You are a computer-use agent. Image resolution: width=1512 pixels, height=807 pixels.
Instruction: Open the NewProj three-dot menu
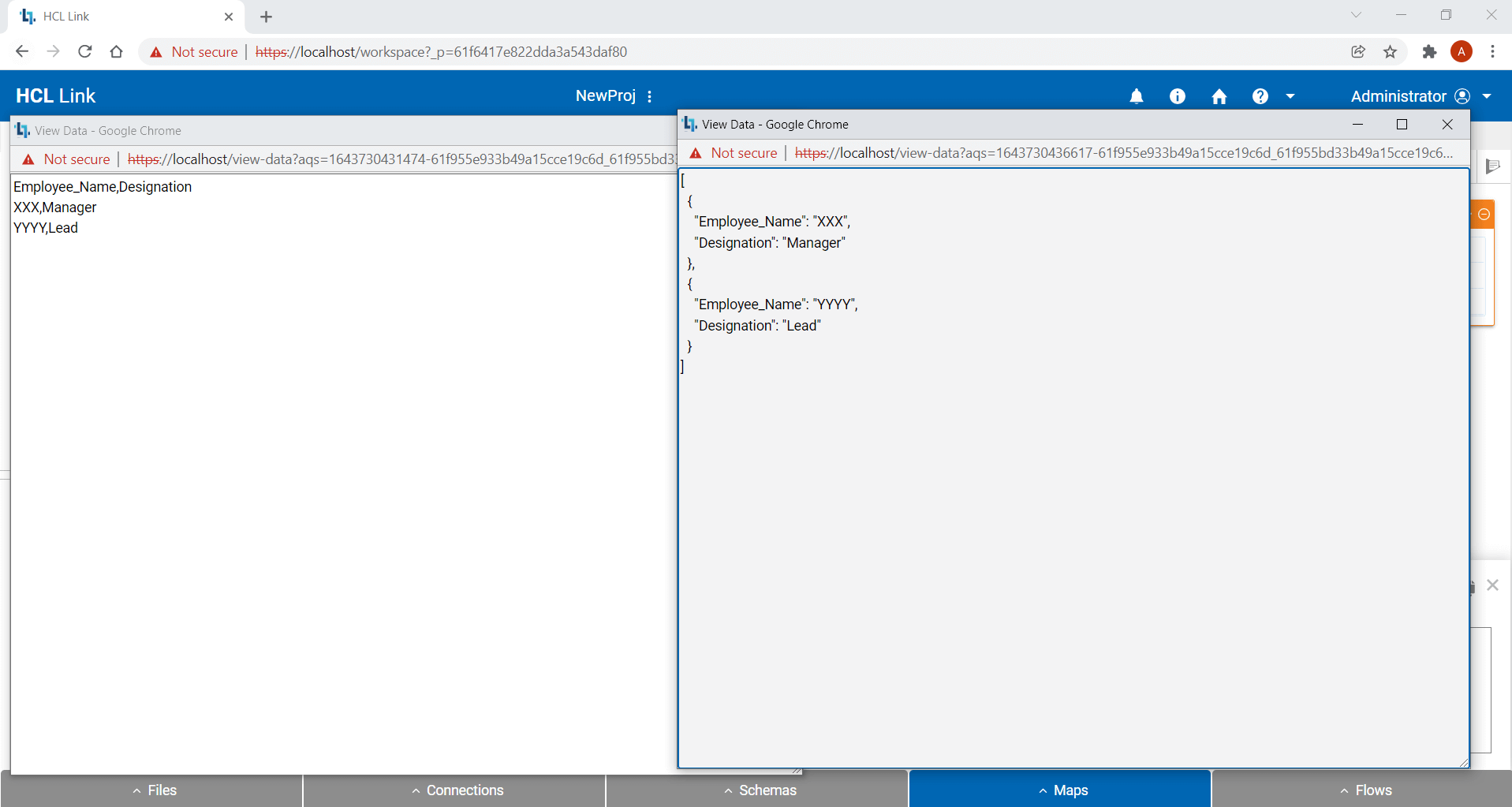tap(648, 95)
